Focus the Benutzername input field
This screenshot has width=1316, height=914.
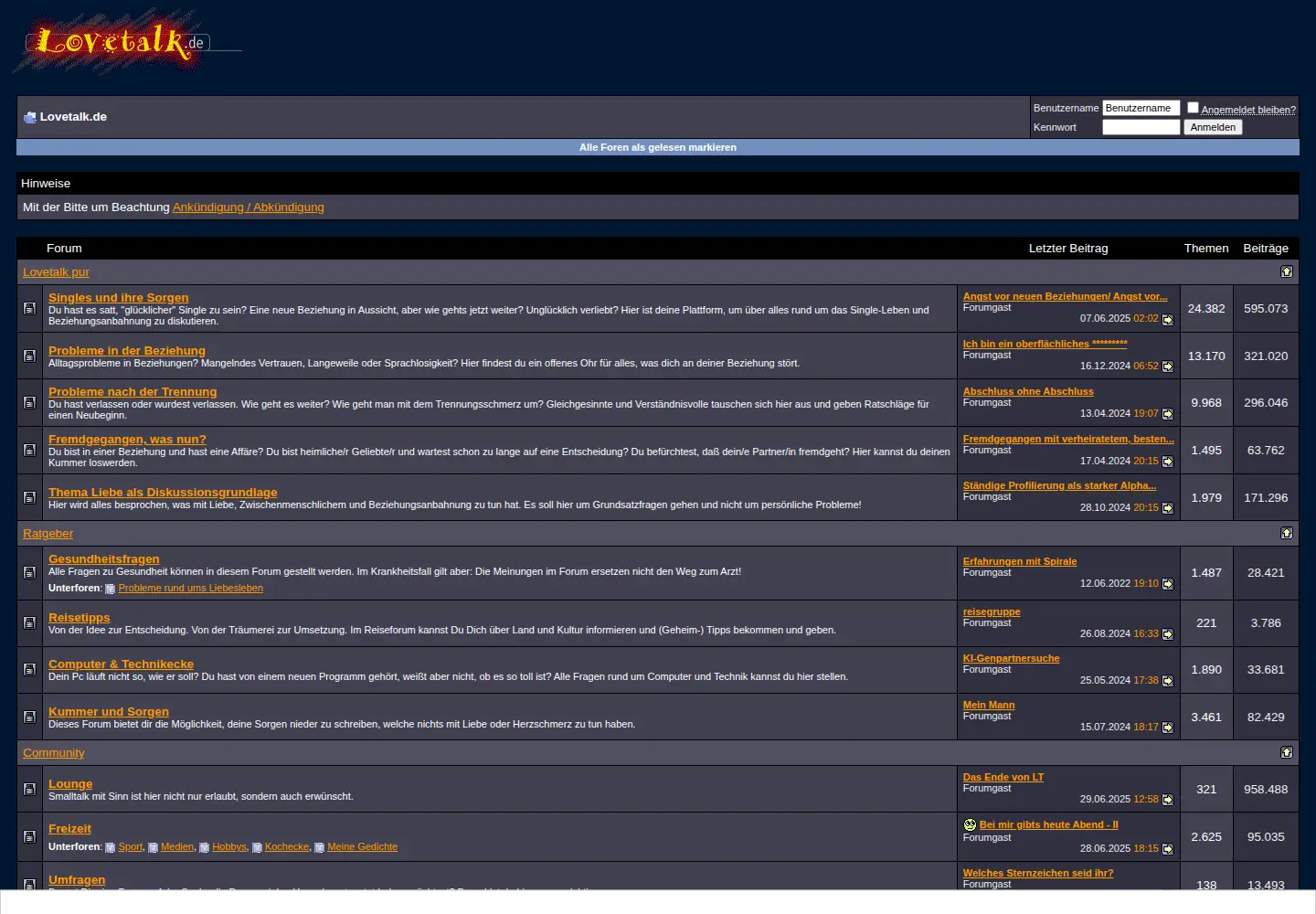click(1141, 108)
